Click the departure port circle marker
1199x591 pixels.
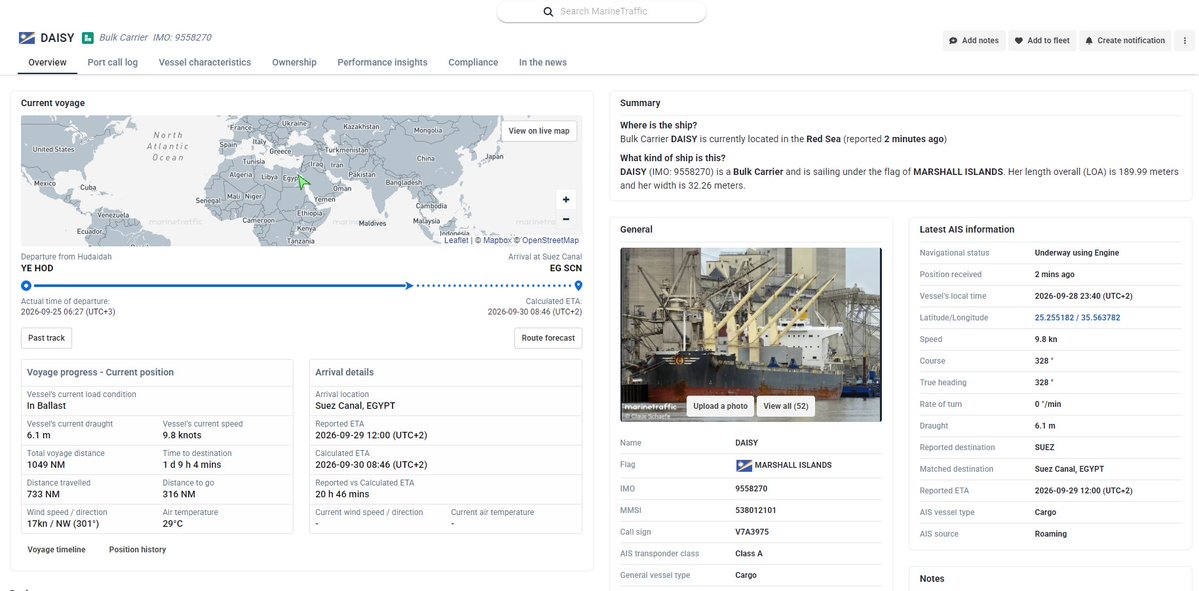point(26,285)
